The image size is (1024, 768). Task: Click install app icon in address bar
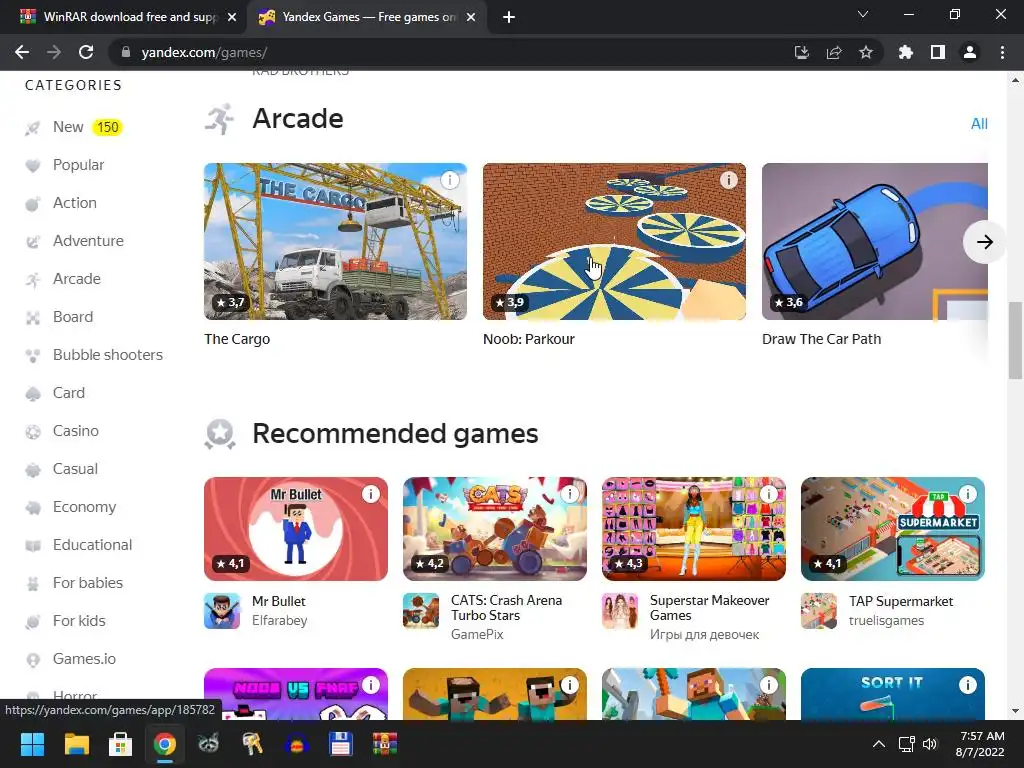point(802,52)
